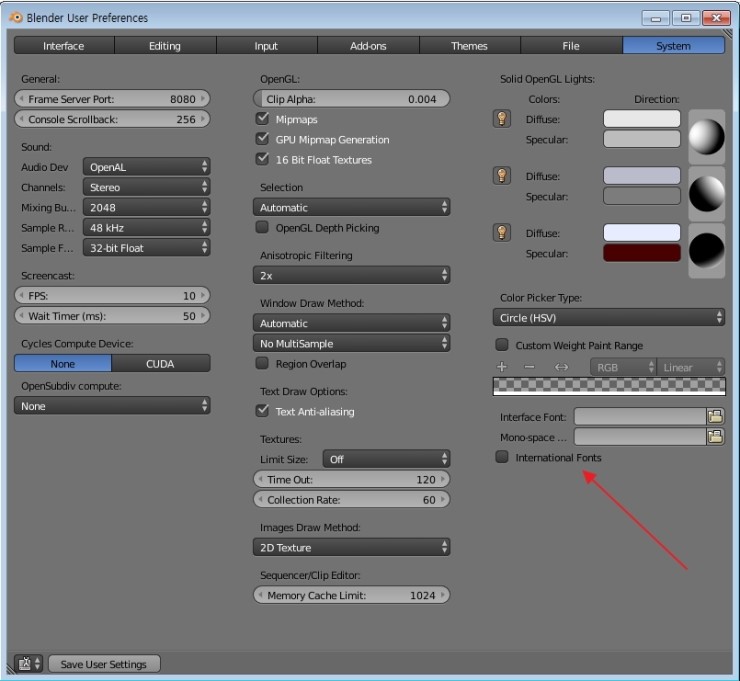The image size is (740, 681).
Task: Open the Channels dropdown set to Stereo
Action: [x=146, y=187]
